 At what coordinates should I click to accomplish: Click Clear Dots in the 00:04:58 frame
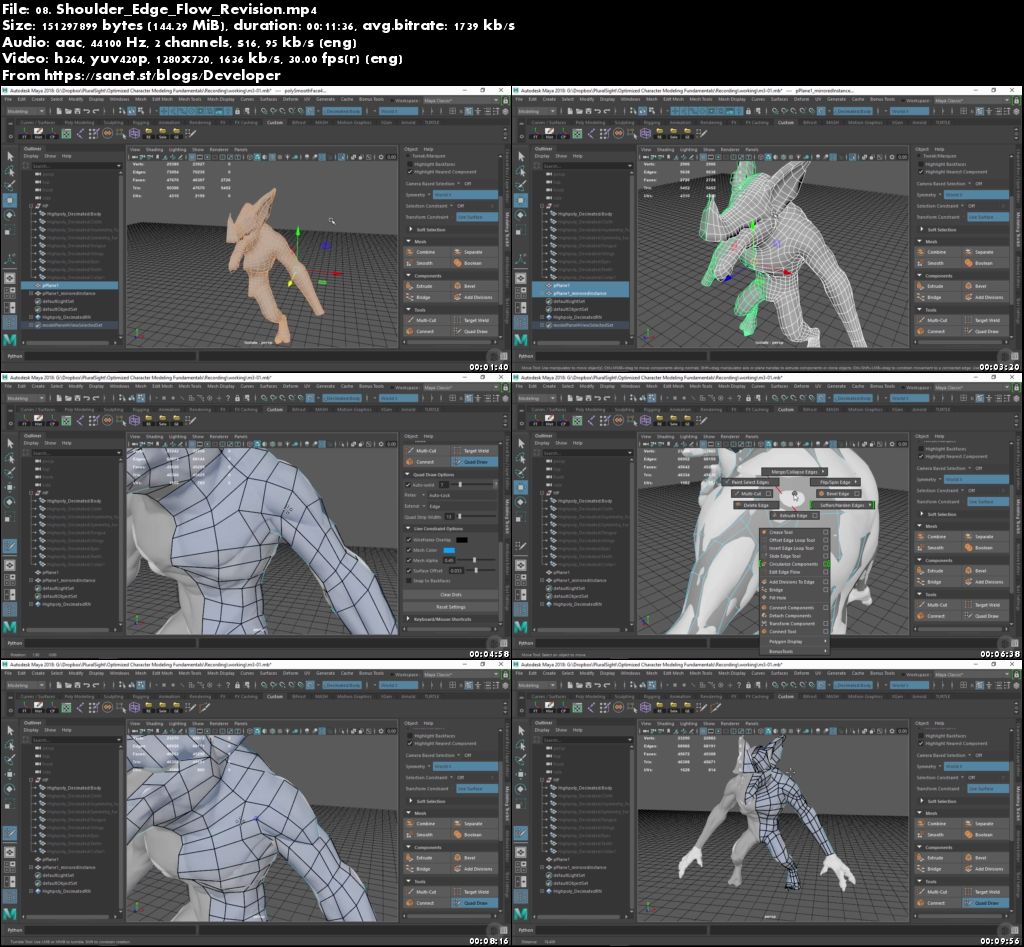pos(451,595)
